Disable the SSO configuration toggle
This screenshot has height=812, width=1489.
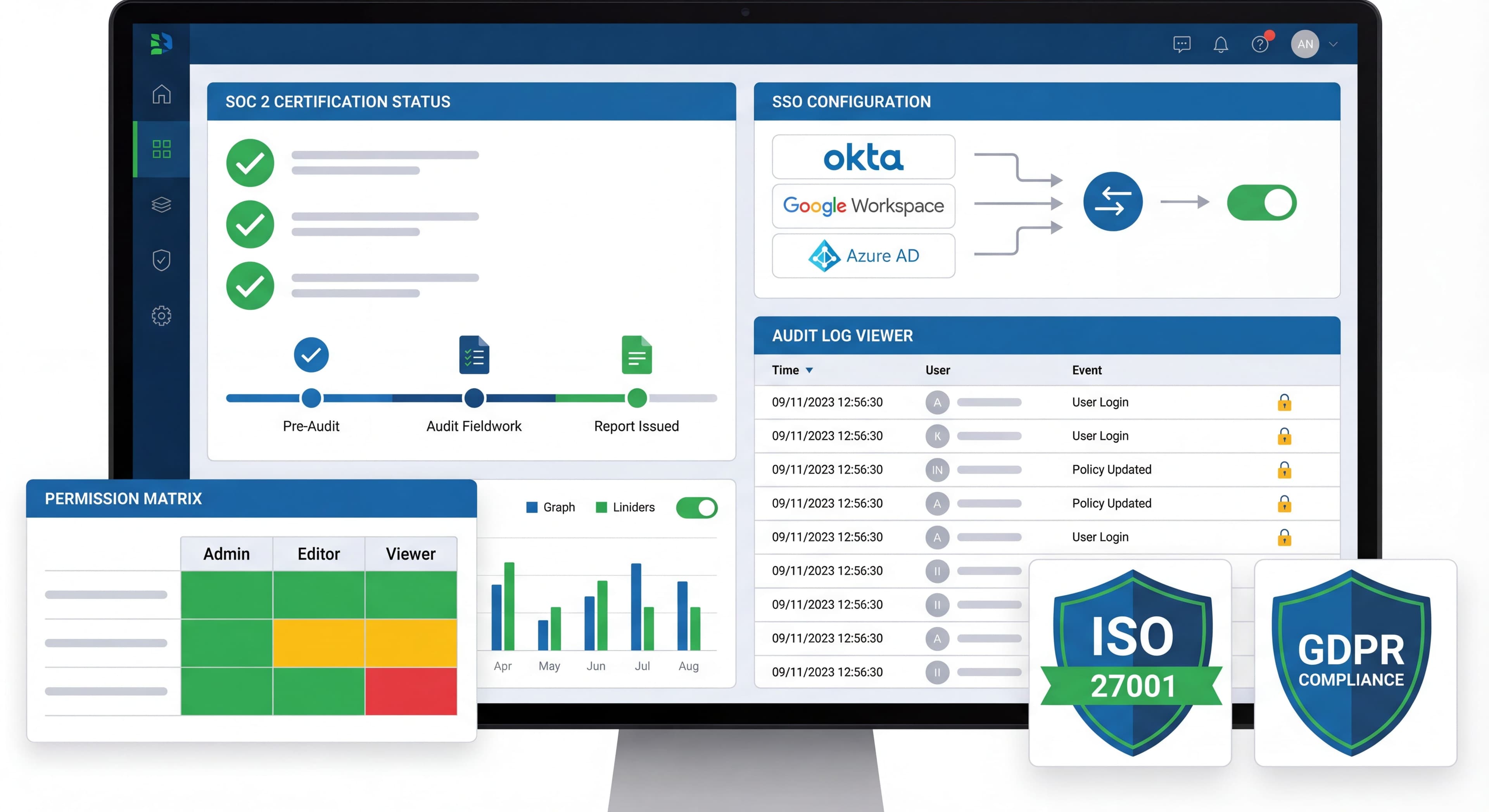[x=1261, y=202]
